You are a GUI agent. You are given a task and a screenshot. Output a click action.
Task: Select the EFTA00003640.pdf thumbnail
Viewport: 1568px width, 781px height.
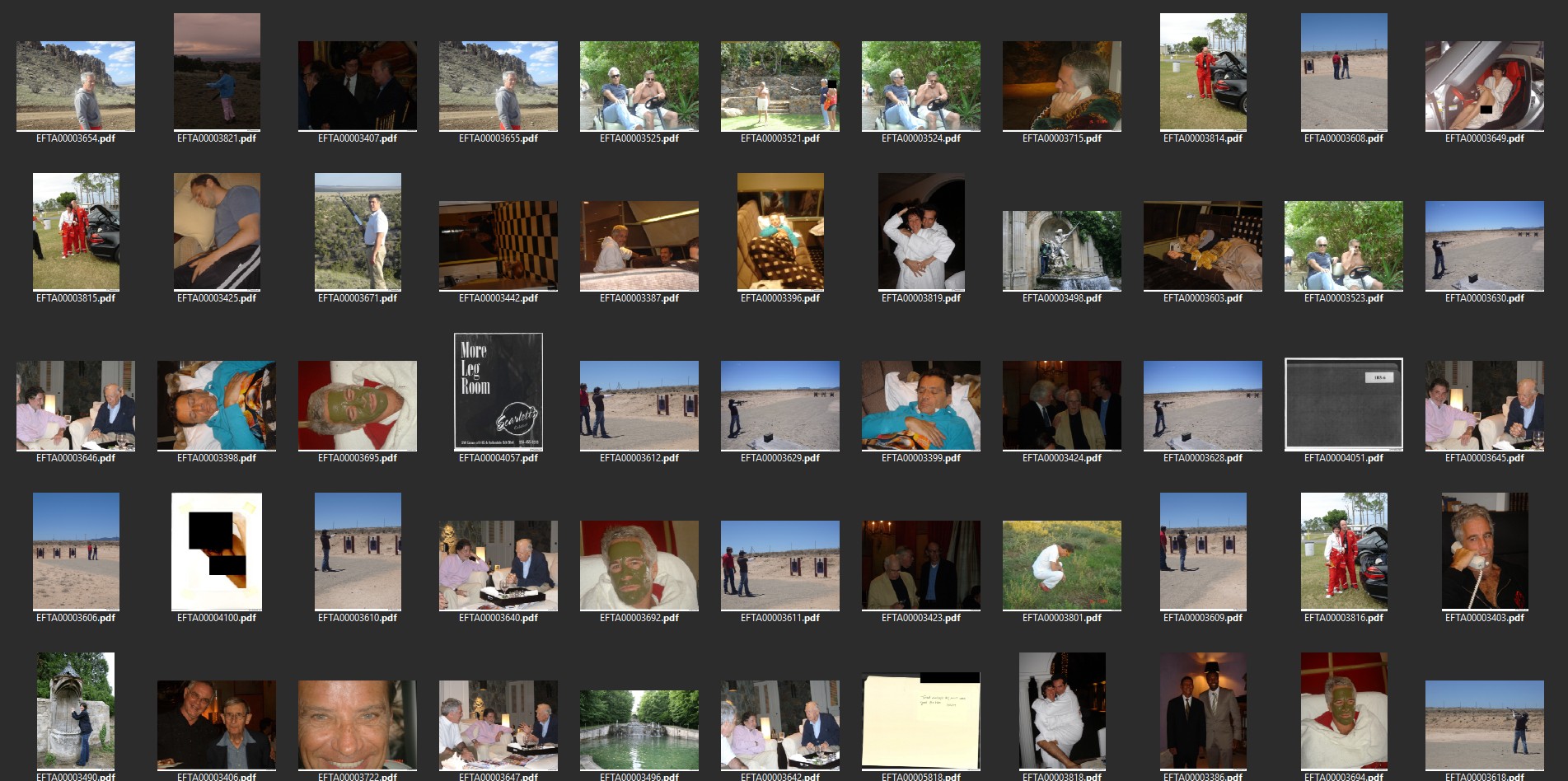coord(498,565)
